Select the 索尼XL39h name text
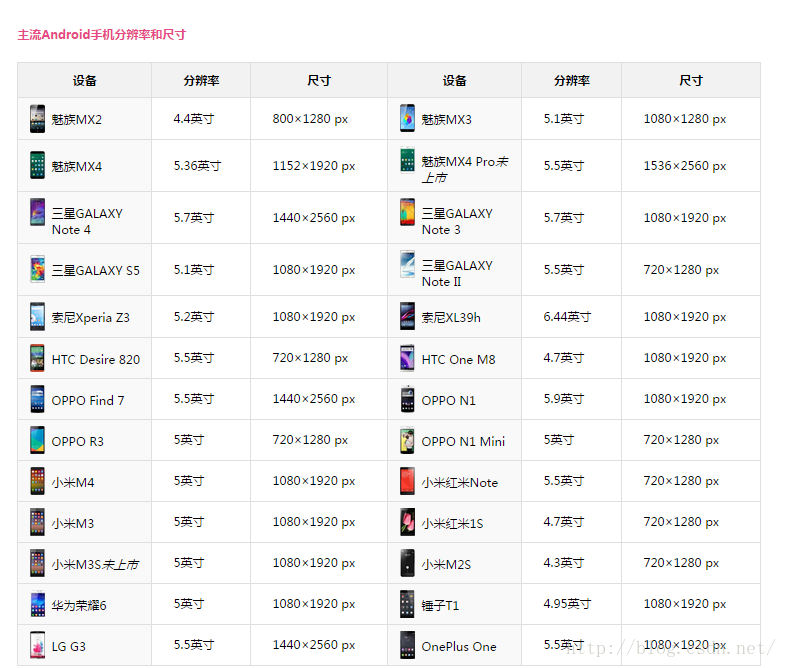The width and height of the screenshot is (787, 668). (x=451, y=318)
